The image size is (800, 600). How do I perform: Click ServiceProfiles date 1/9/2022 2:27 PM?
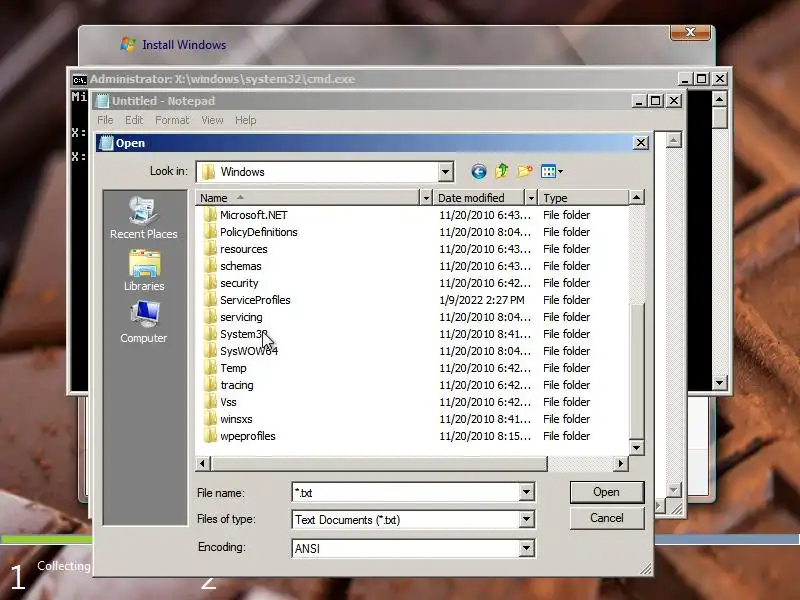point(482,300)
